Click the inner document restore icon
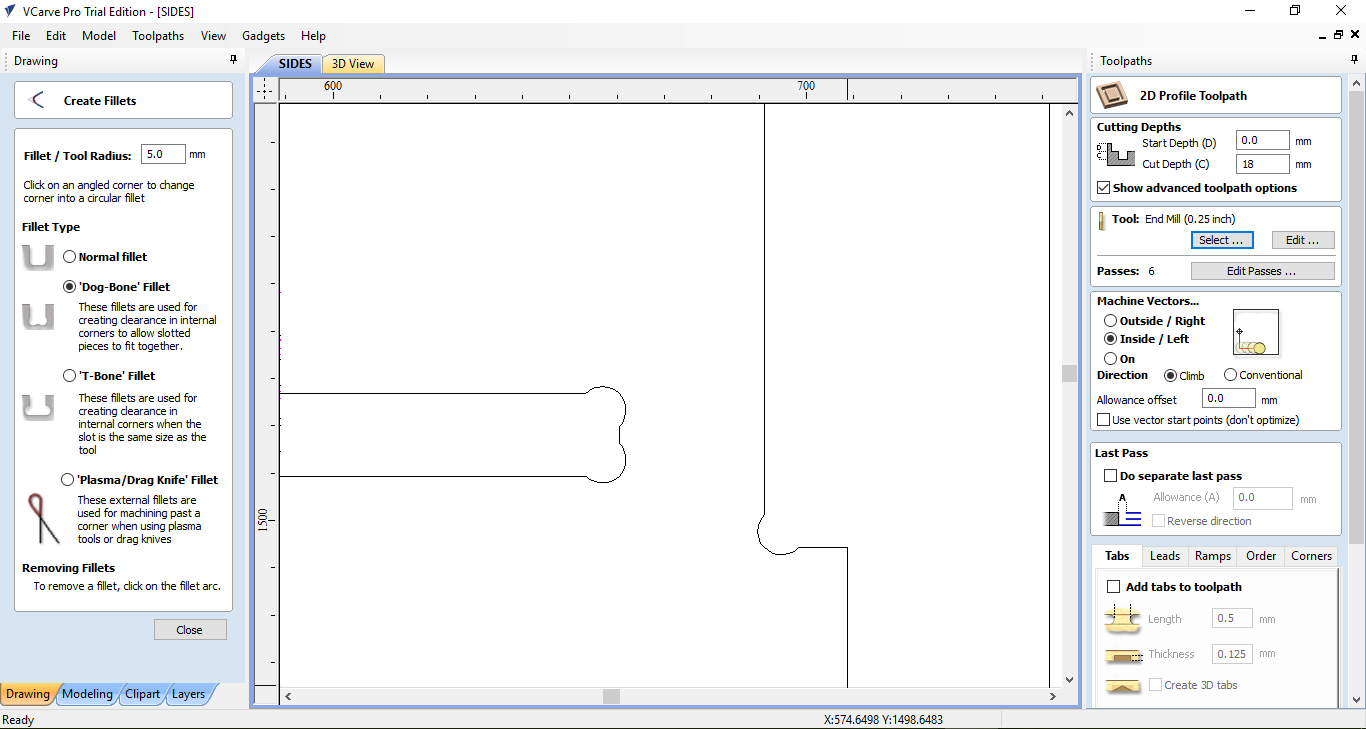 coord(1338,35)
